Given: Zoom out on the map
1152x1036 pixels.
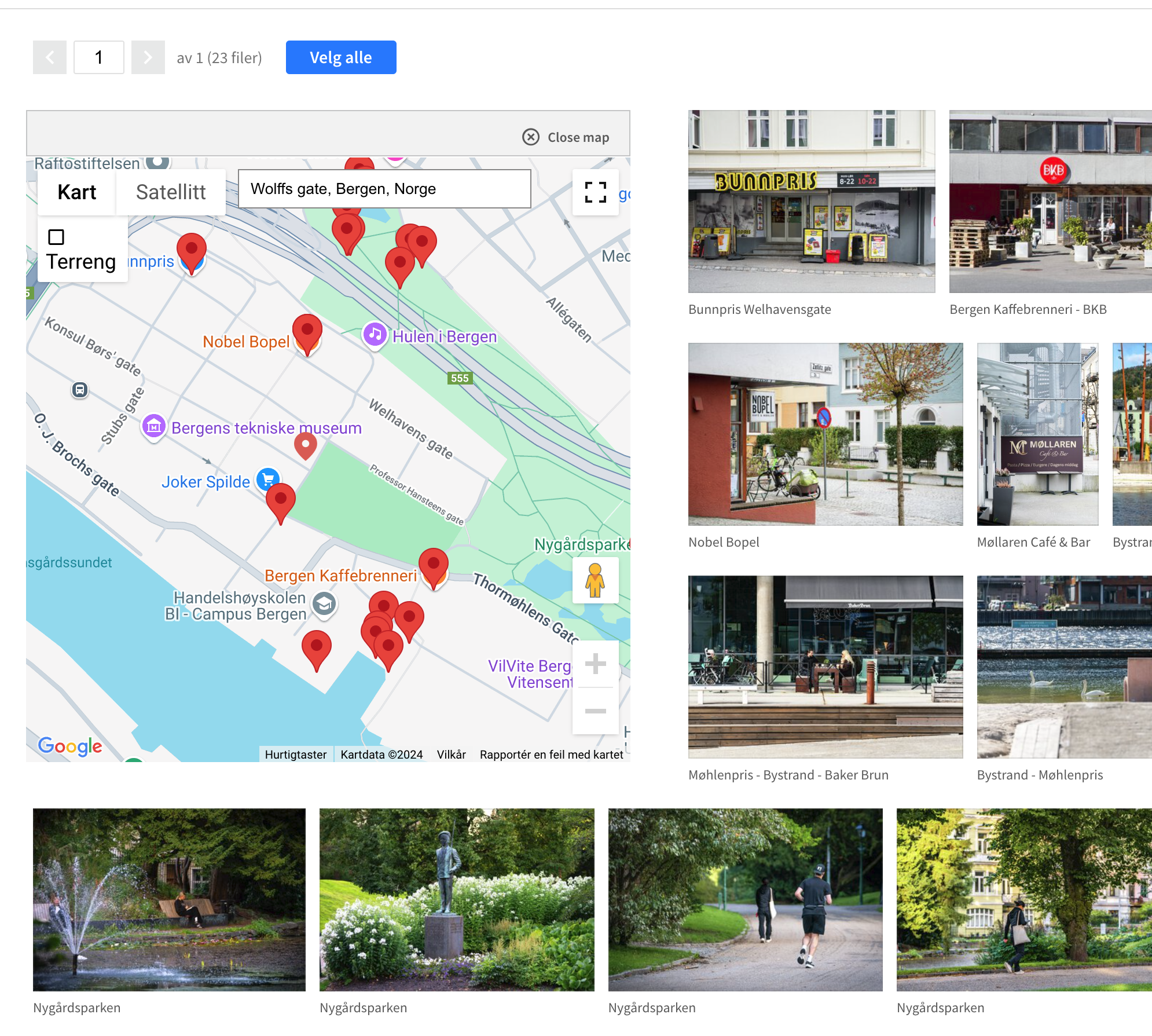Looking at the screenshot, I should 595,711.
